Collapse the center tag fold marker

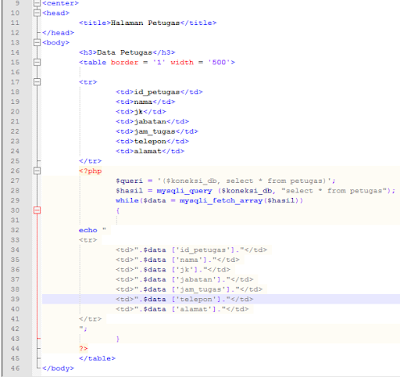37,3
